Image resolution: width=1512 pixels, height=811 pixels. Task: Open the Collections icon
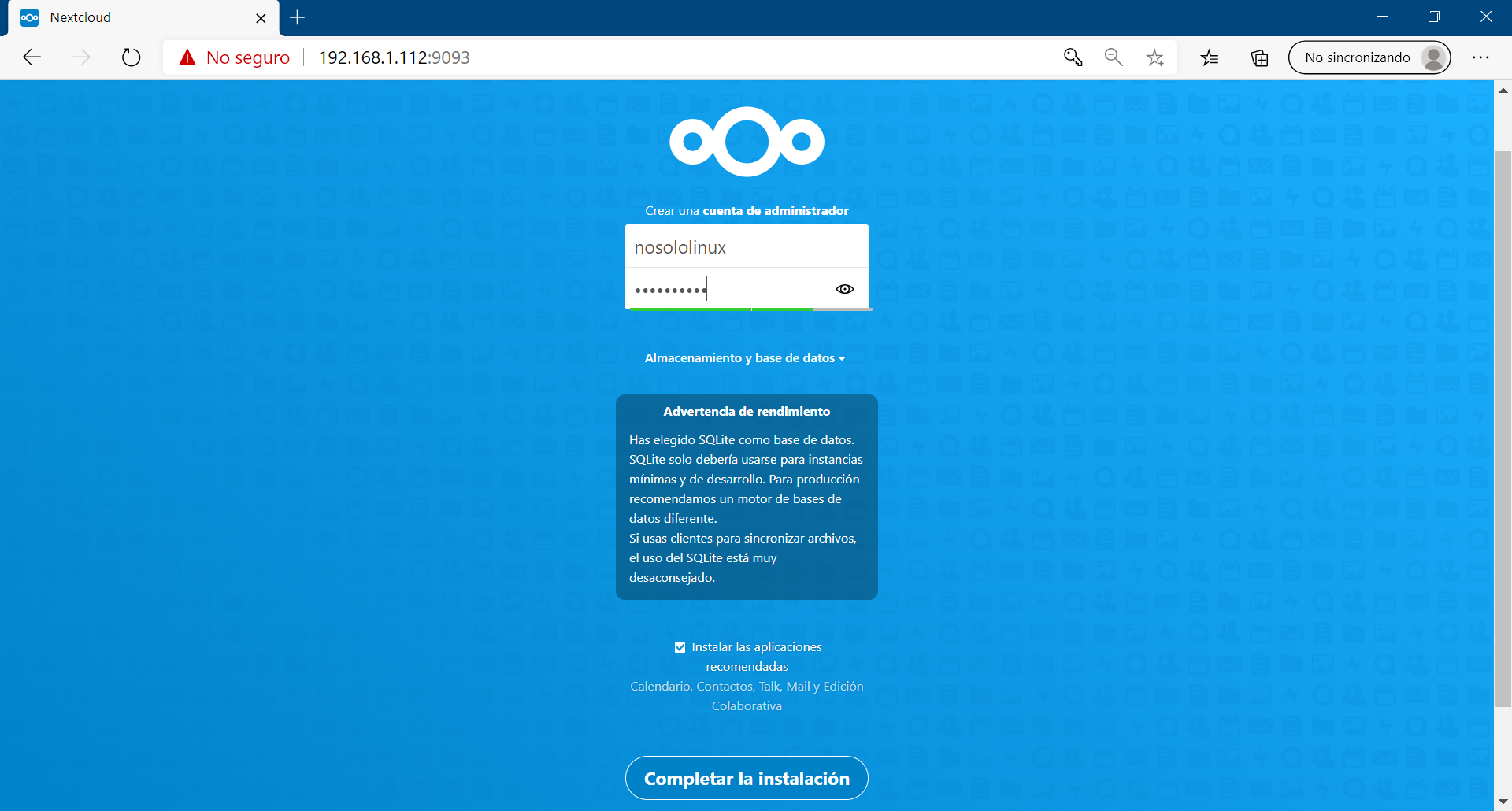1259,57
